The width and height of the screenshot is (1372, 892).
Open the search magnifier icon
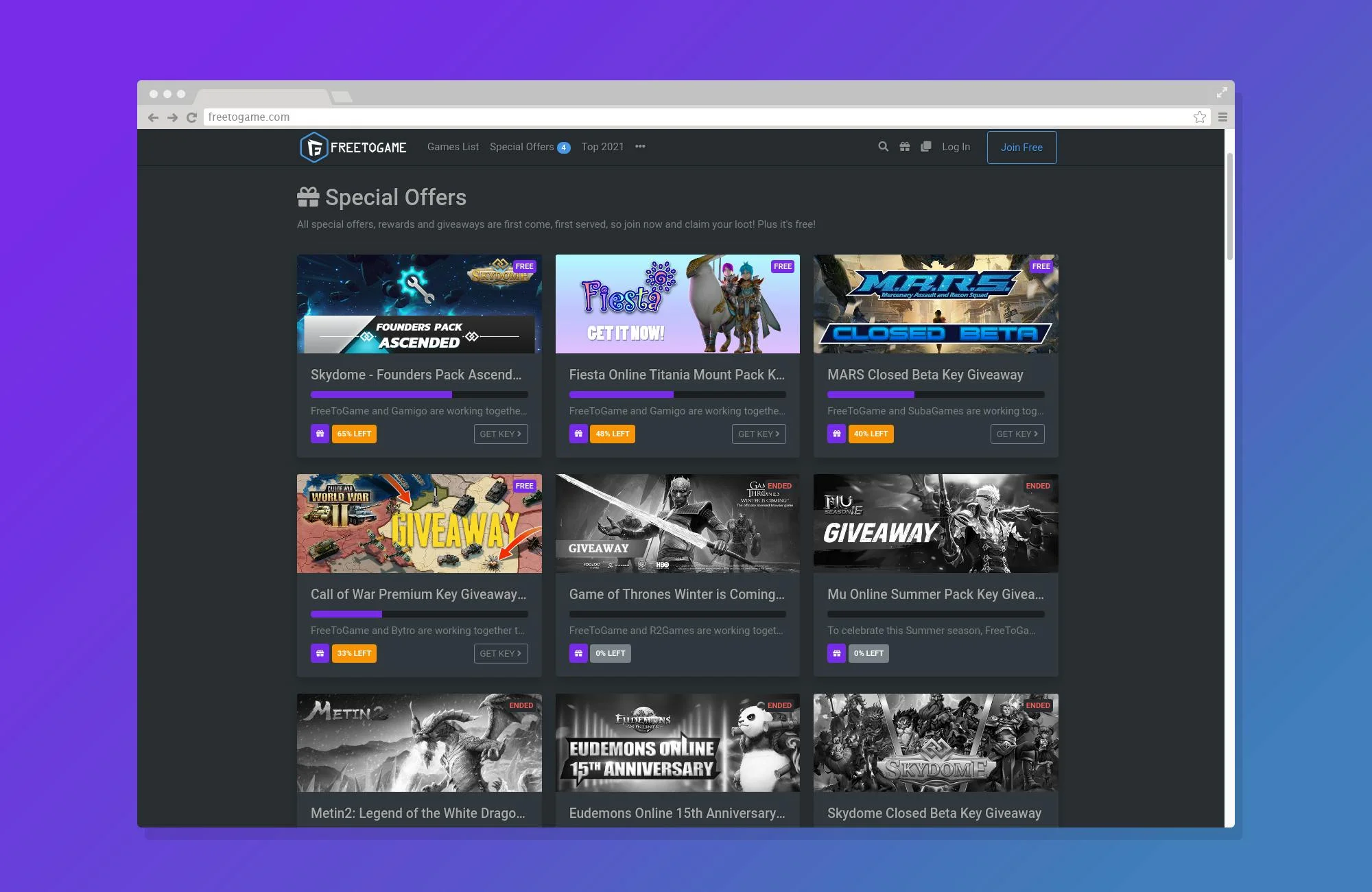pyautogui.click(x=884, y=146)
